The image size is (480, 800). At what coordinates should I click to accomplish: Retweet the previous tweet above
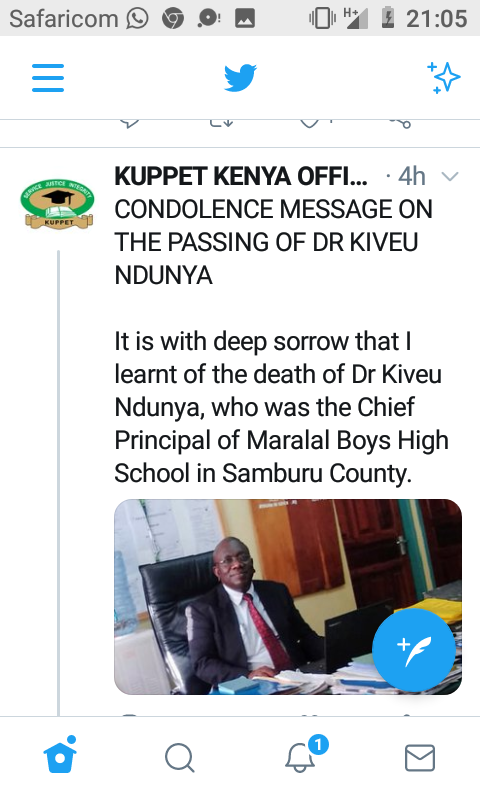pos(221,123)
